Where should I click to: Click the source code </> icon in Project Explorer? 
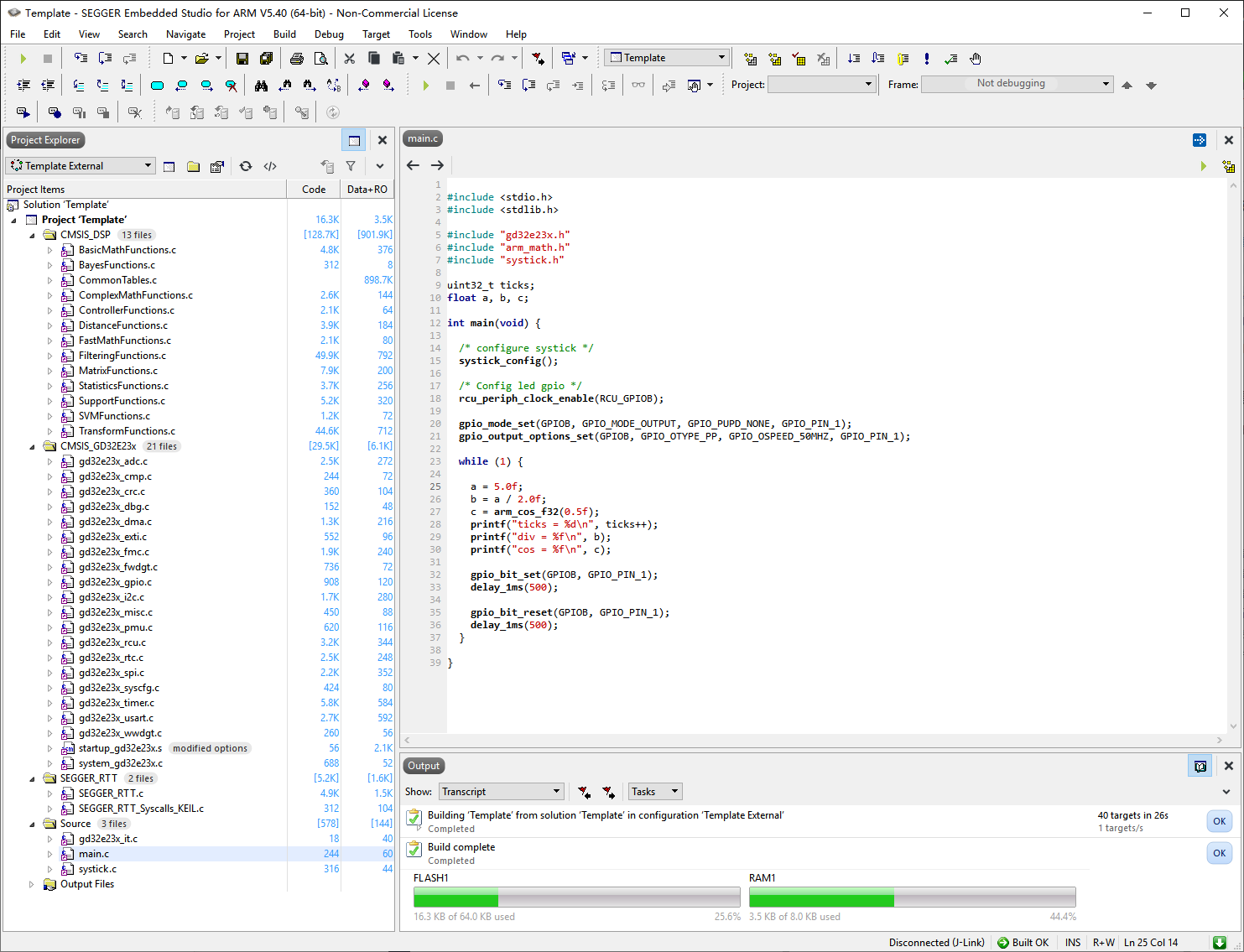(x=270, y=166)
